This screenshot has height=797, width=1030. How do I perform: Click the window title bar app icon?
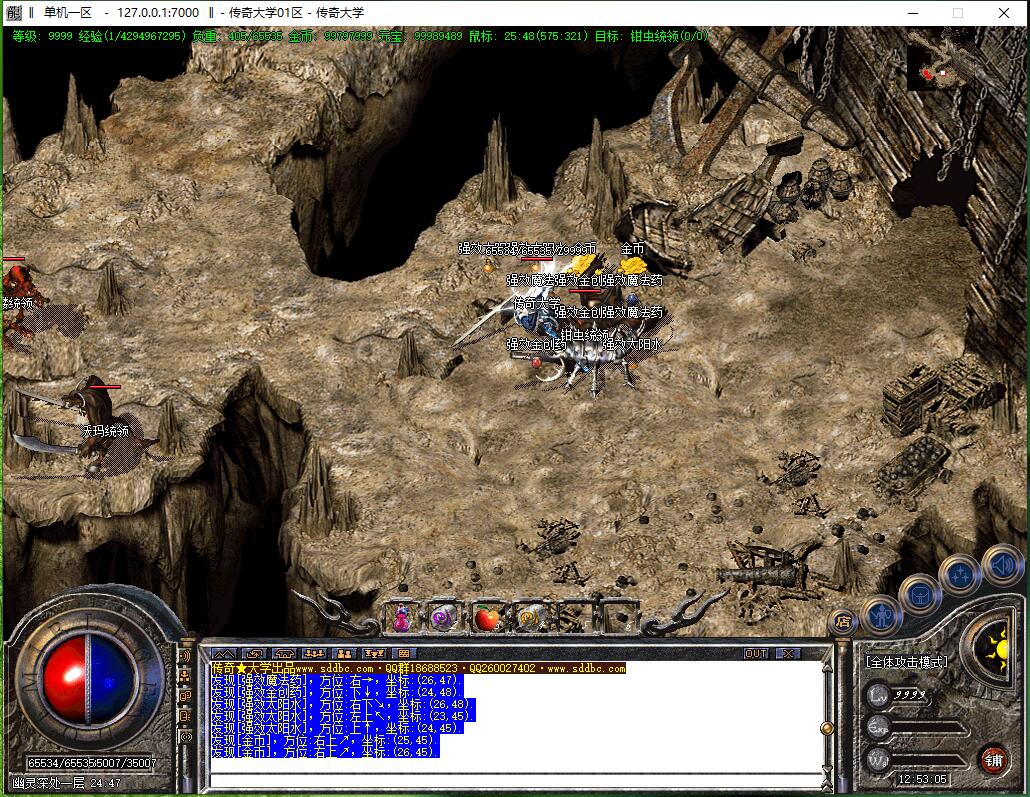14,12
